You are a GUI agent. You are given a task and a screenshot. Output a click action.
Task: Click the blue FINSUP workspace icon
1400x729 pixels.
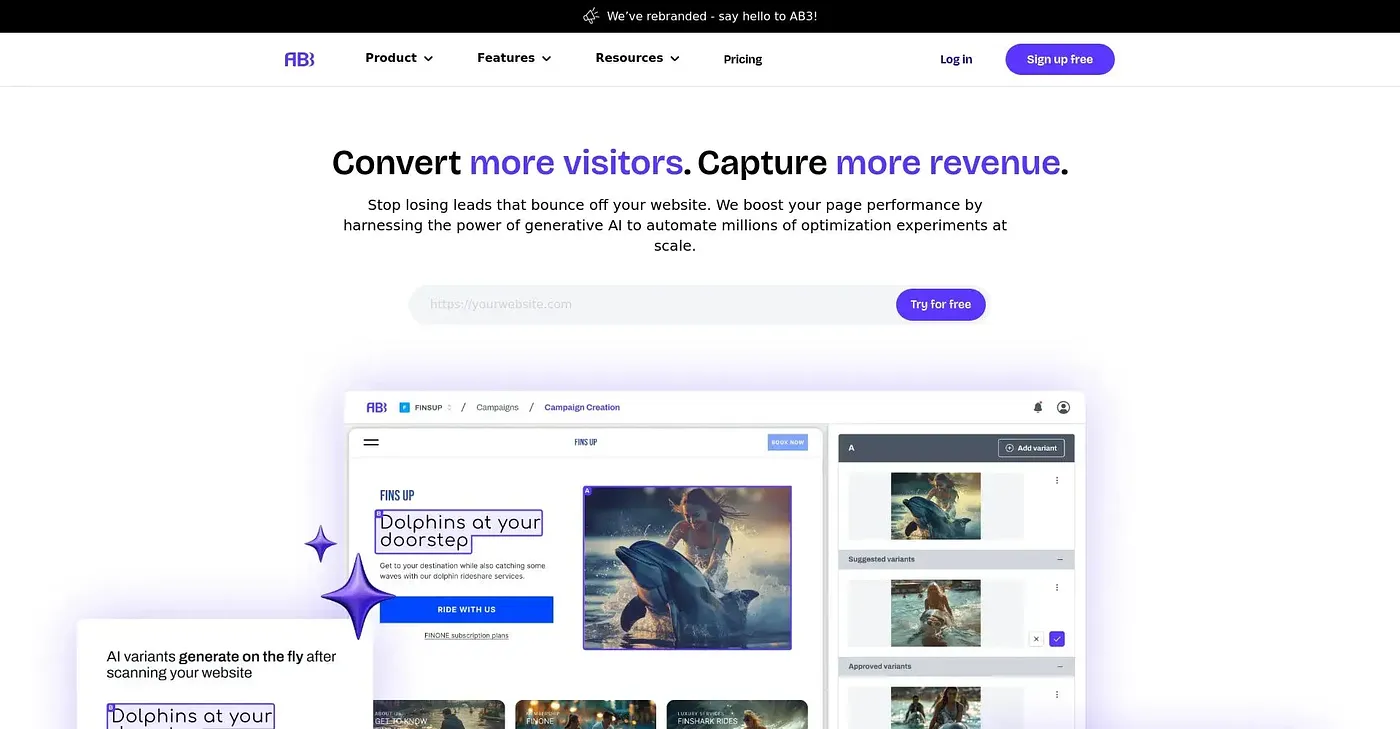[404, 407]
